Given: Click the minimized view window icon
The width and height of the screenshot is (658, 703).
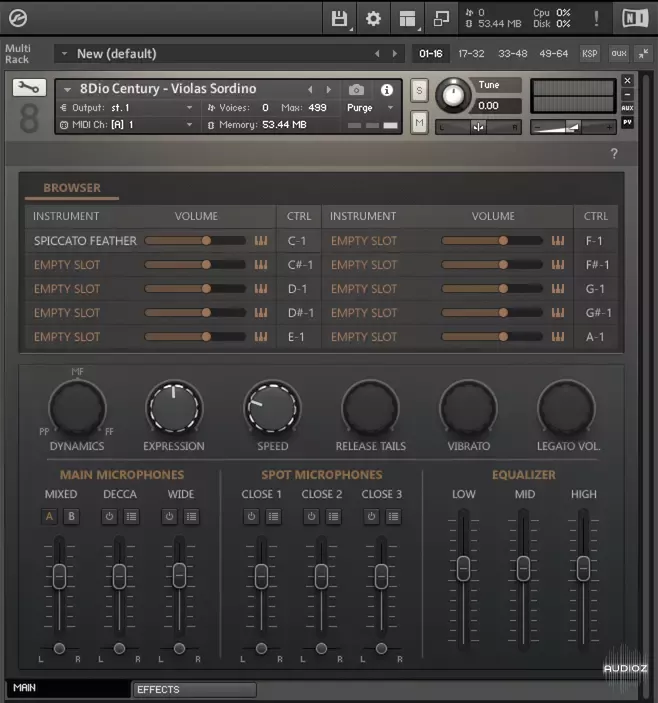Looking at the screenshot, I should tap(441, 19).
